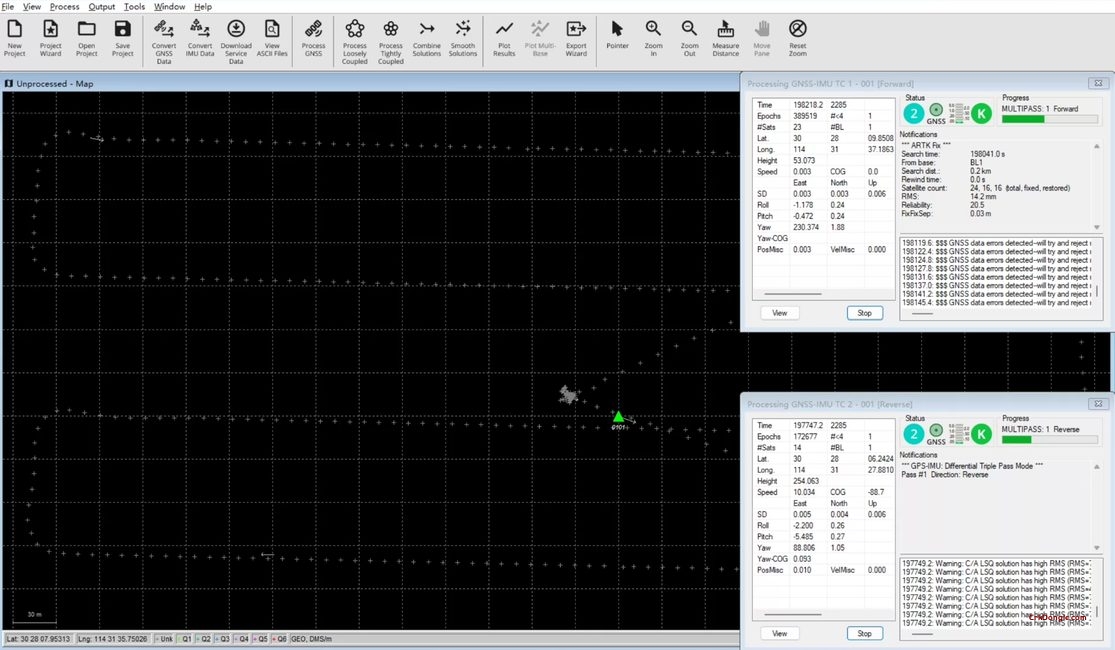Click Q4 quality legend in status bar

(242, 639)
